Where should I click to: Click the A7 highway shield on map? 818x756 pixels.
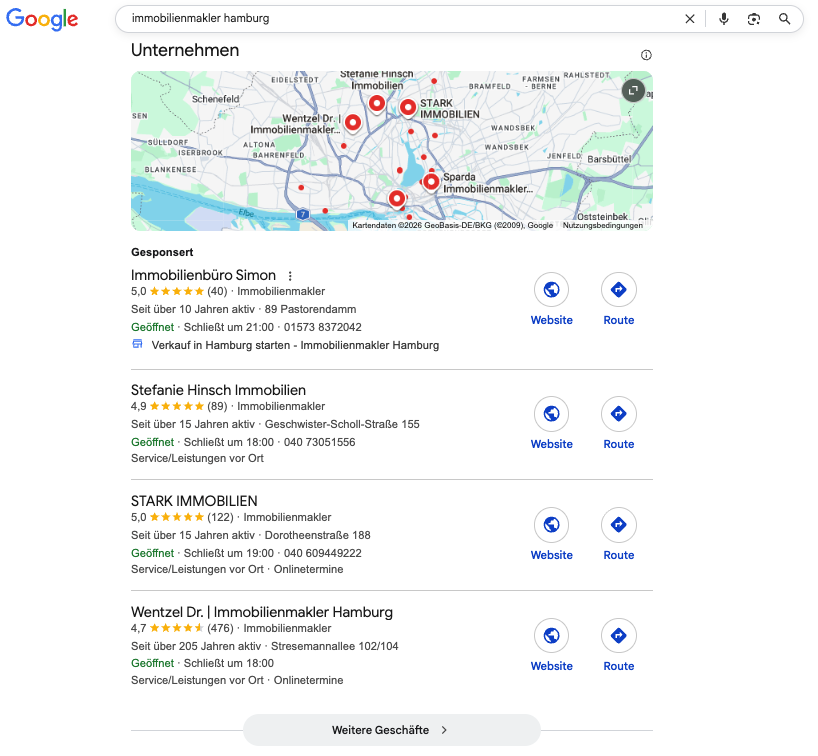point(303,214)
